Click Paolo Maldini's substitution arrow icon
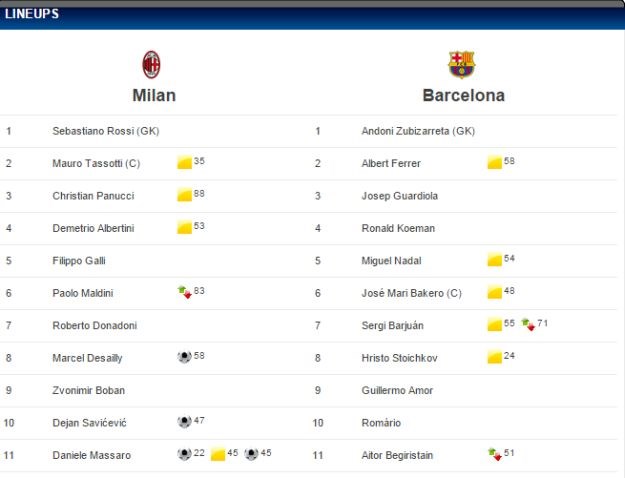This screenshot has height=478, width=625. [185, 292]
